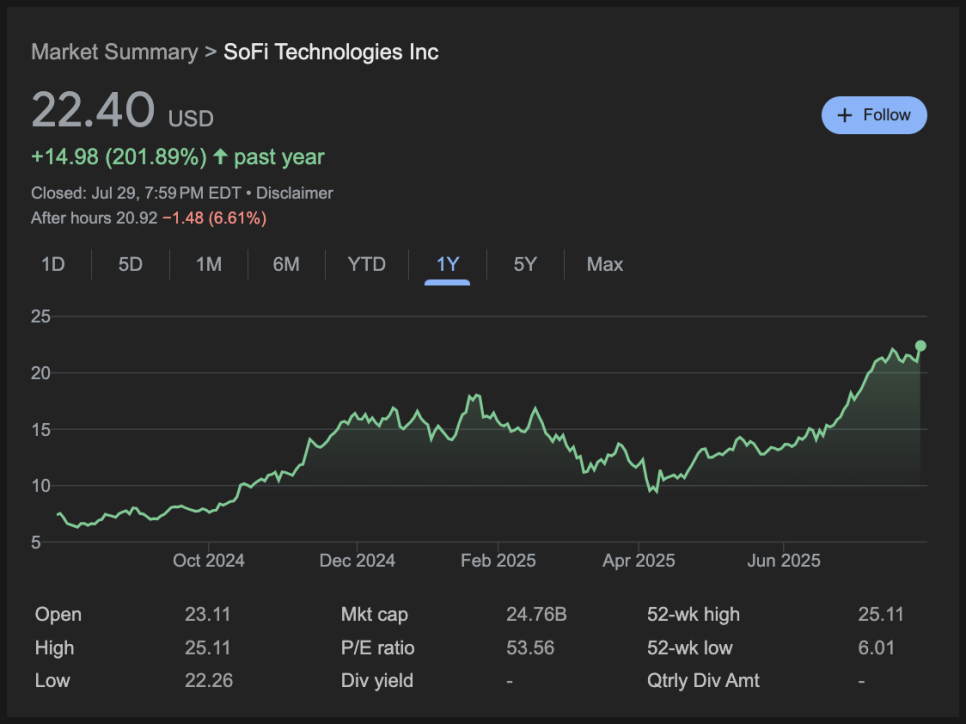The image size is (966, 724).
Task: Click the Jun 2025 axis label
Action: tap(784, 561)
